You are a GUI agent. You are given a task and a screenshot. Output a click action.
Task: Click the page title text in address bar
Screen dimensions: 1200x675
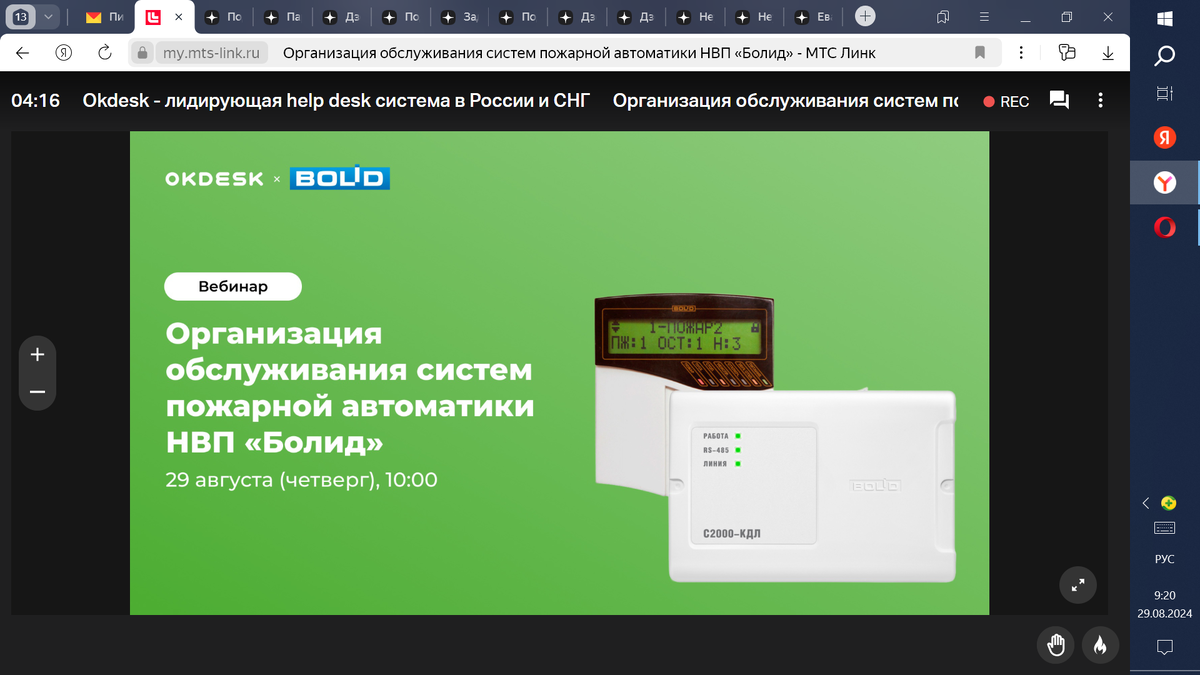point(579,53)
